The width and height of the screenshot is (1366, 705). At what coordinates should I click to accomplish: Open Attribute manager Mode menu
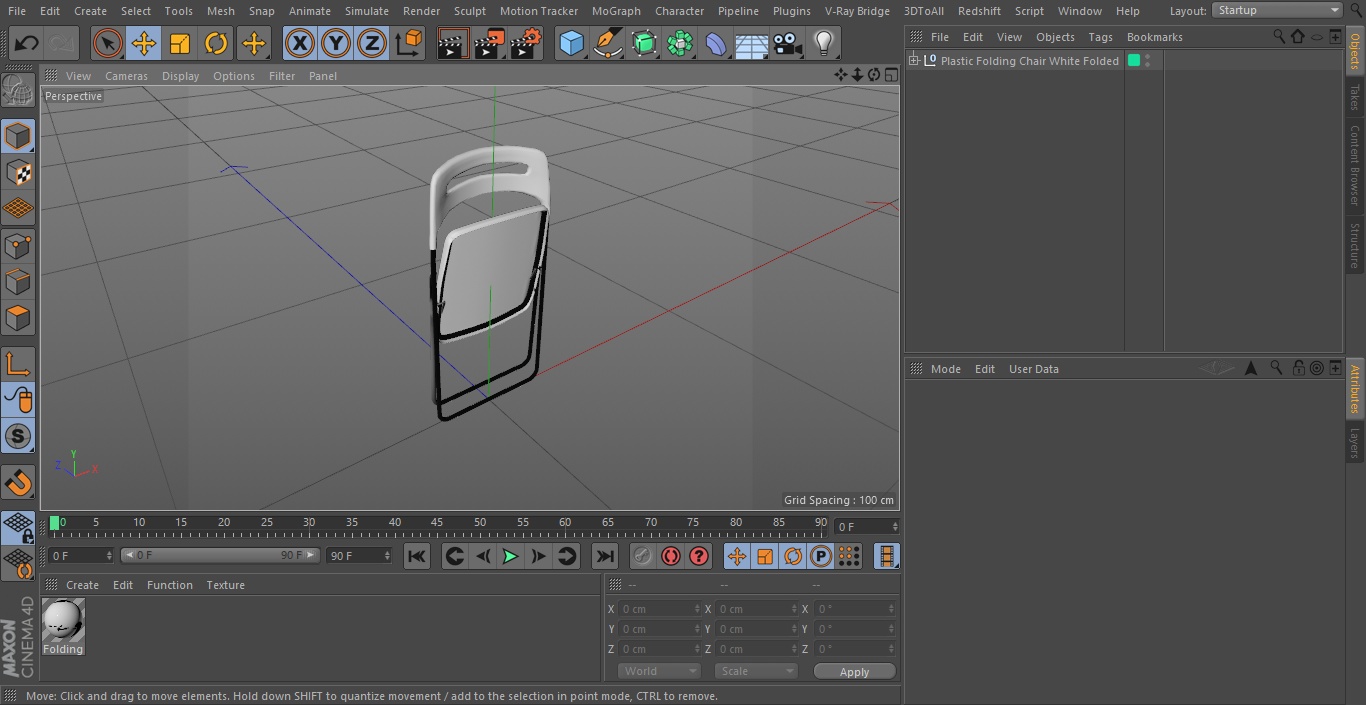click(945, 369)
